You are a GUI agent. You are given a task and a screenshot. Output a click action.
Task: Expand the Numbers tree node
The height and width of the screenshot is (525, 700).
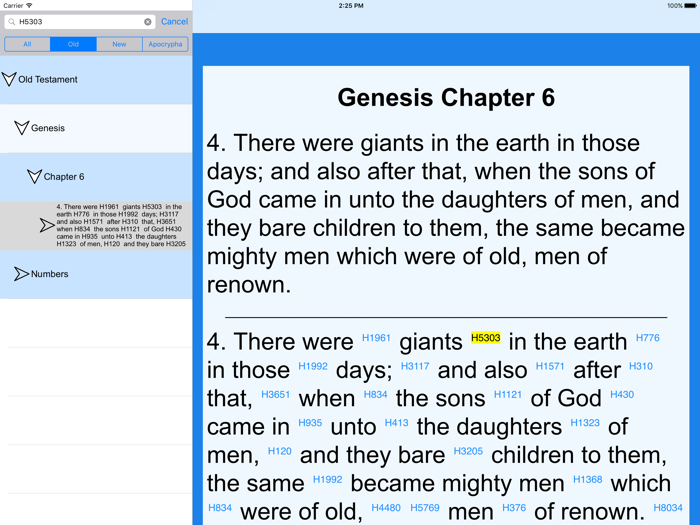point(21,274)
